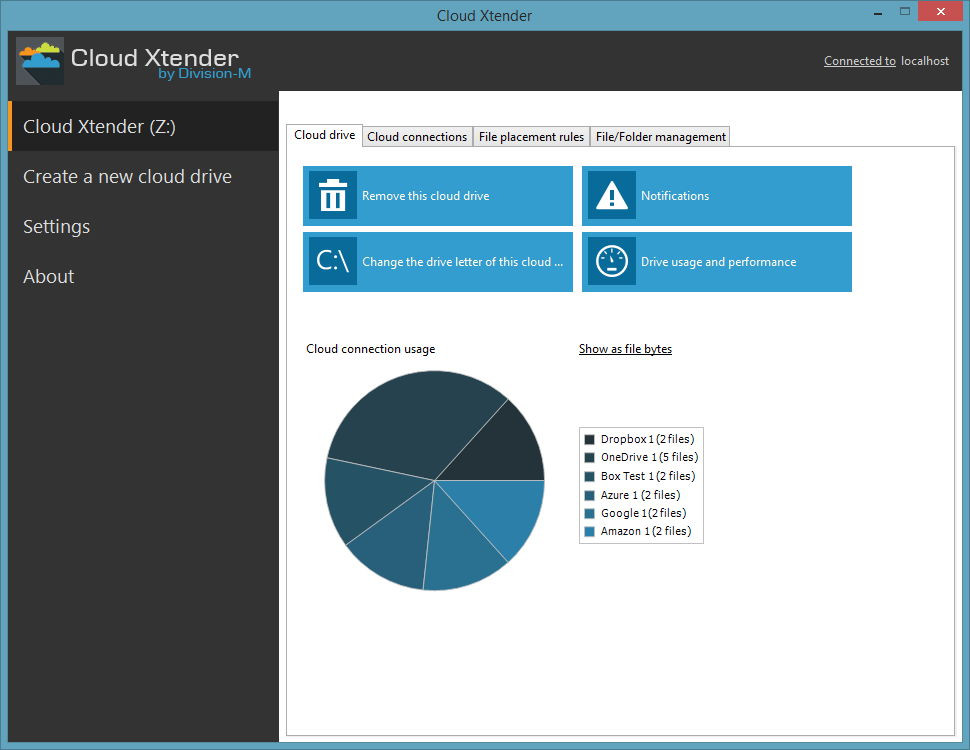Click the Cloud Xtender logo icon
Viewport: 970px width, 750px height.
(40, 61)
